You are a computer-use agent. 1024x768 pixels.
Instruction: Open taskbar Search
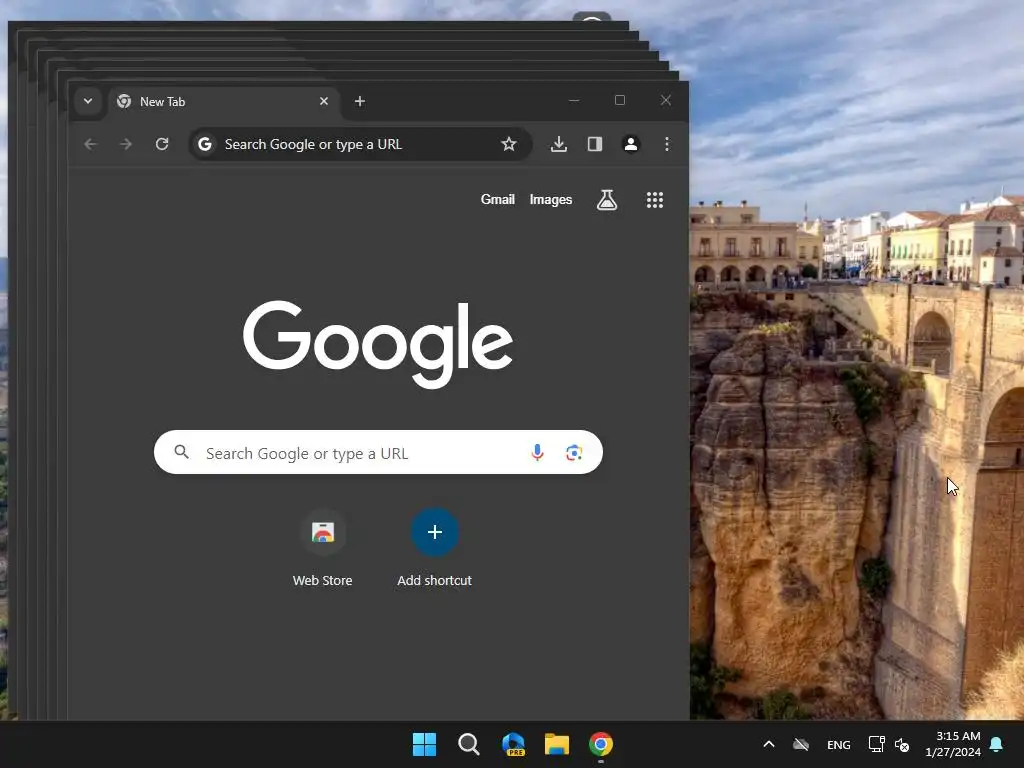click(x=468, y=744)
